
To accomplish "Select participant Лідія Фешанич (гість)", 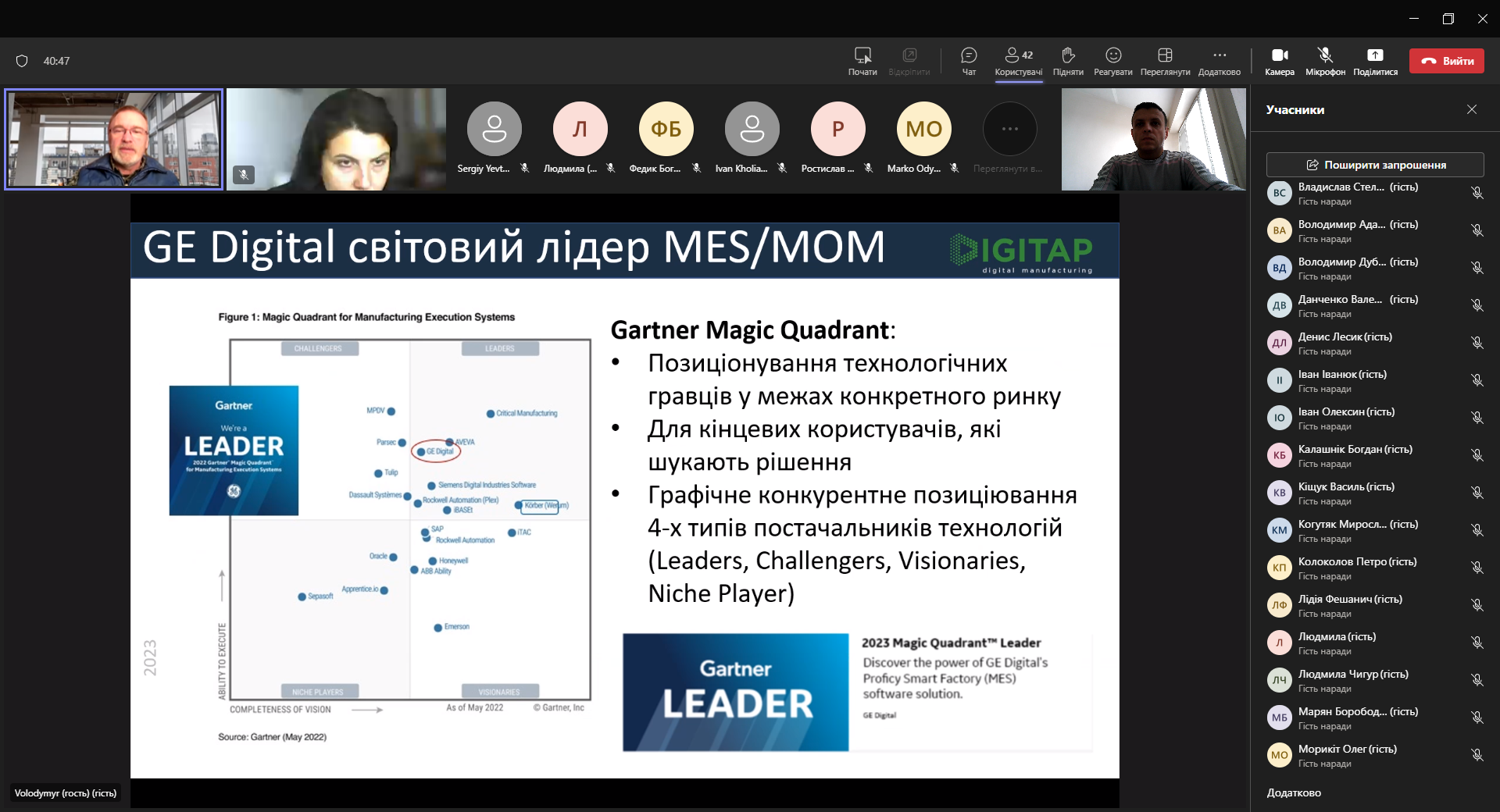I will tap(1375, 605).
